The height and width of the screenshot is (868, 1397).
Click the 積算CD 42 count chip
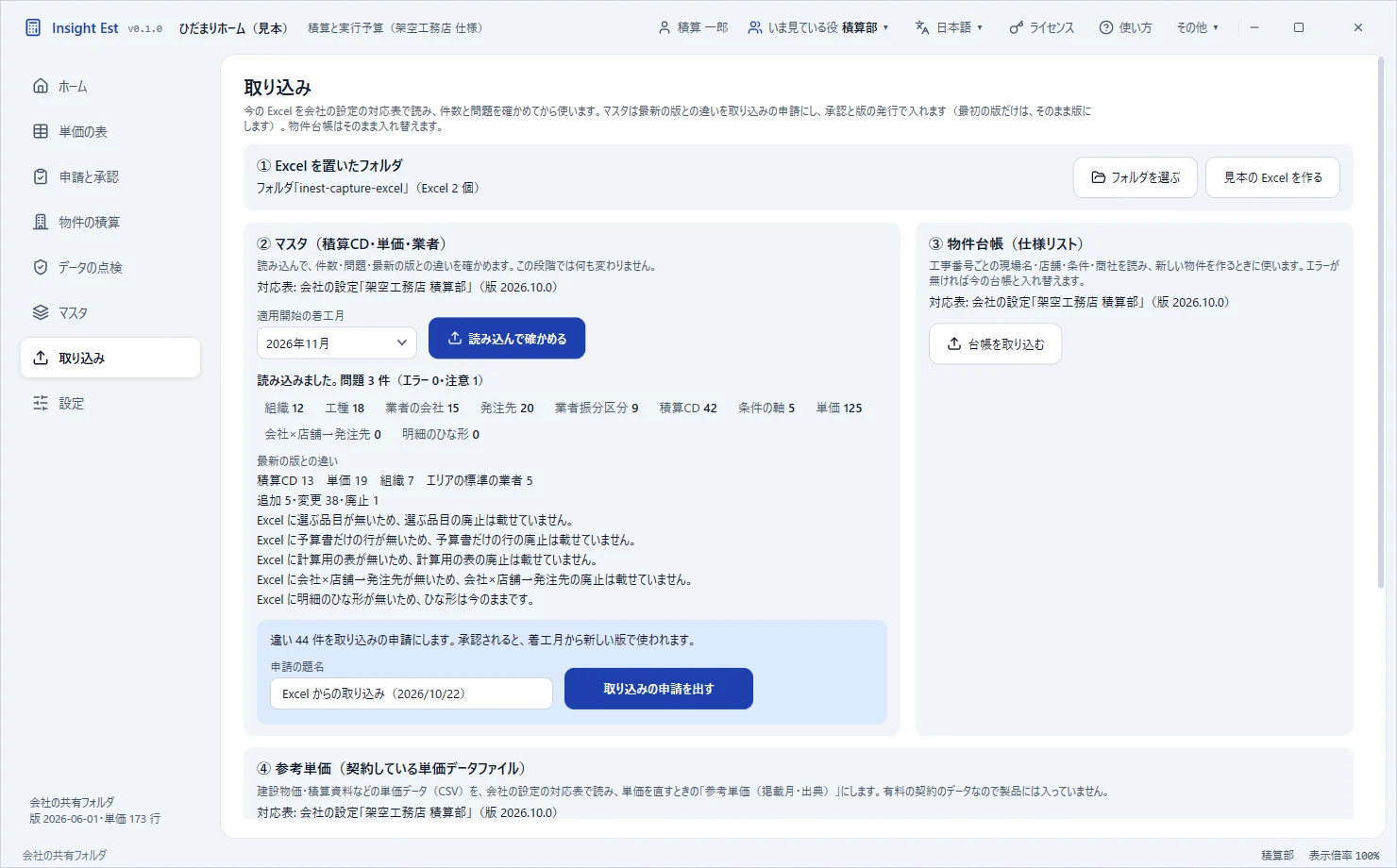click(x=688, y=408)
